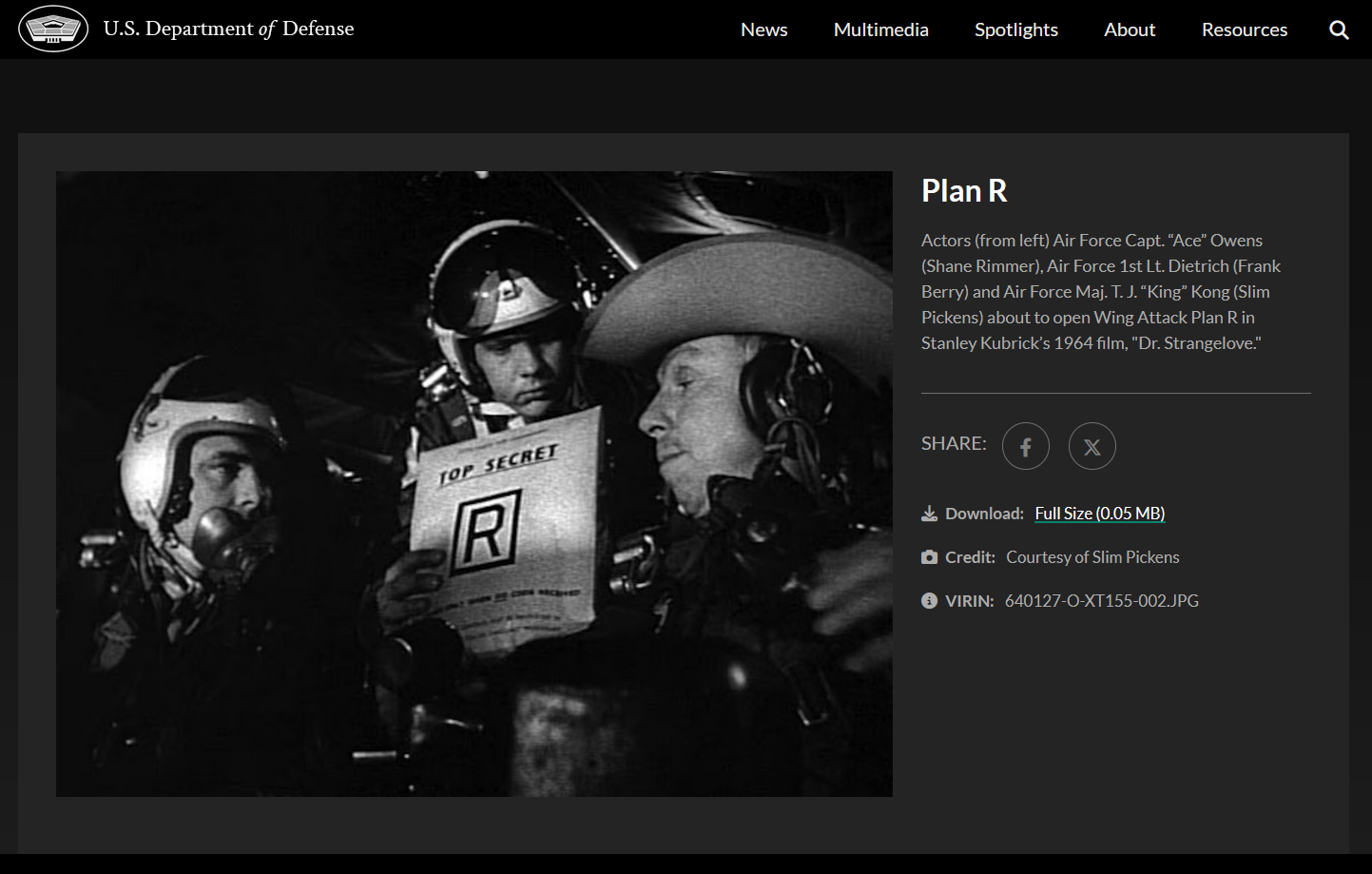Viewport: 1372px width, 874px height.
Task: Go to U.S. Department of Defense home
Action: pos(228,29)
